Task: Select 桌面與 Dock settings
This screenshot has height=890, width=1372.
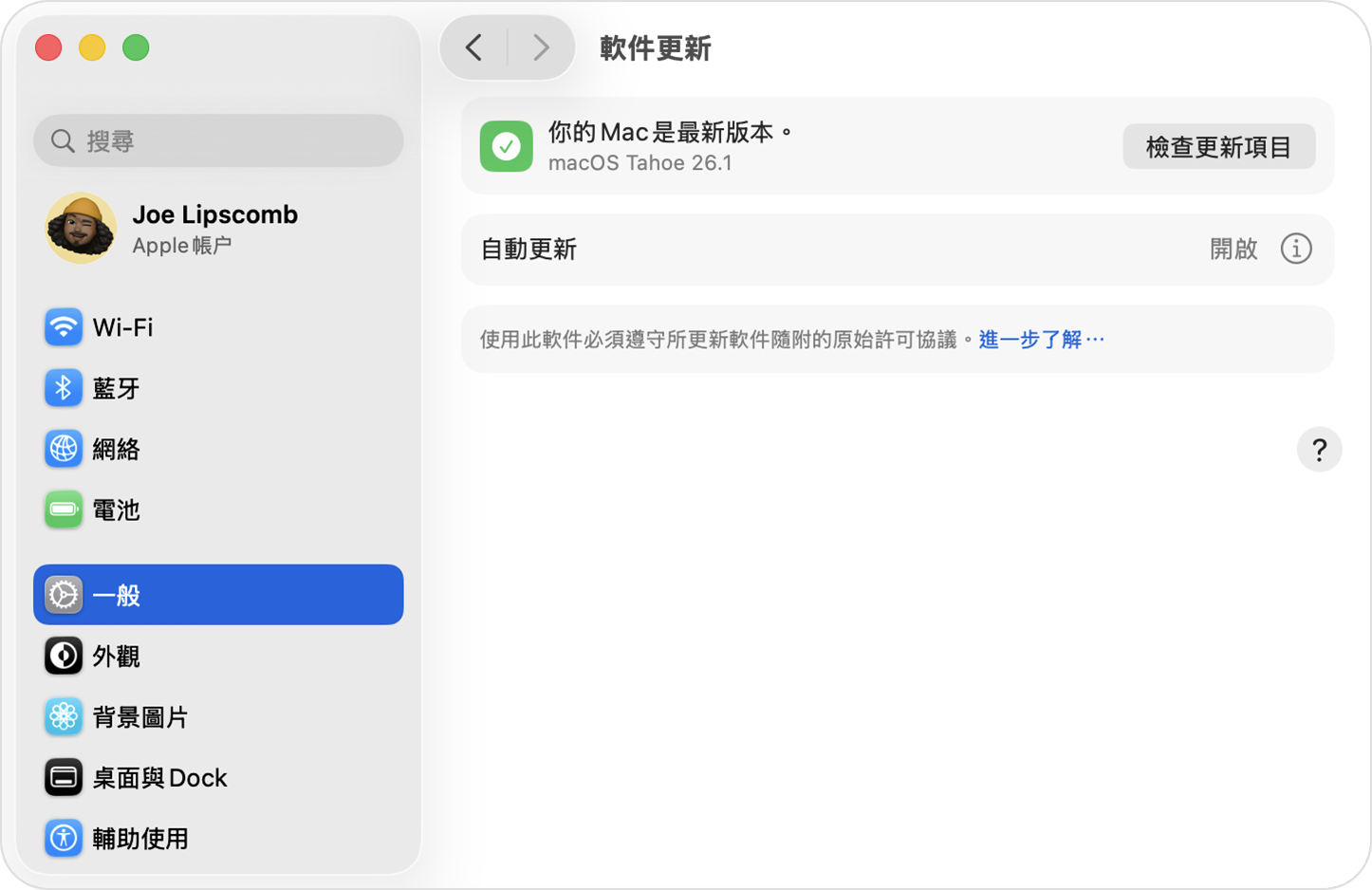Action: tap(143, 777)
